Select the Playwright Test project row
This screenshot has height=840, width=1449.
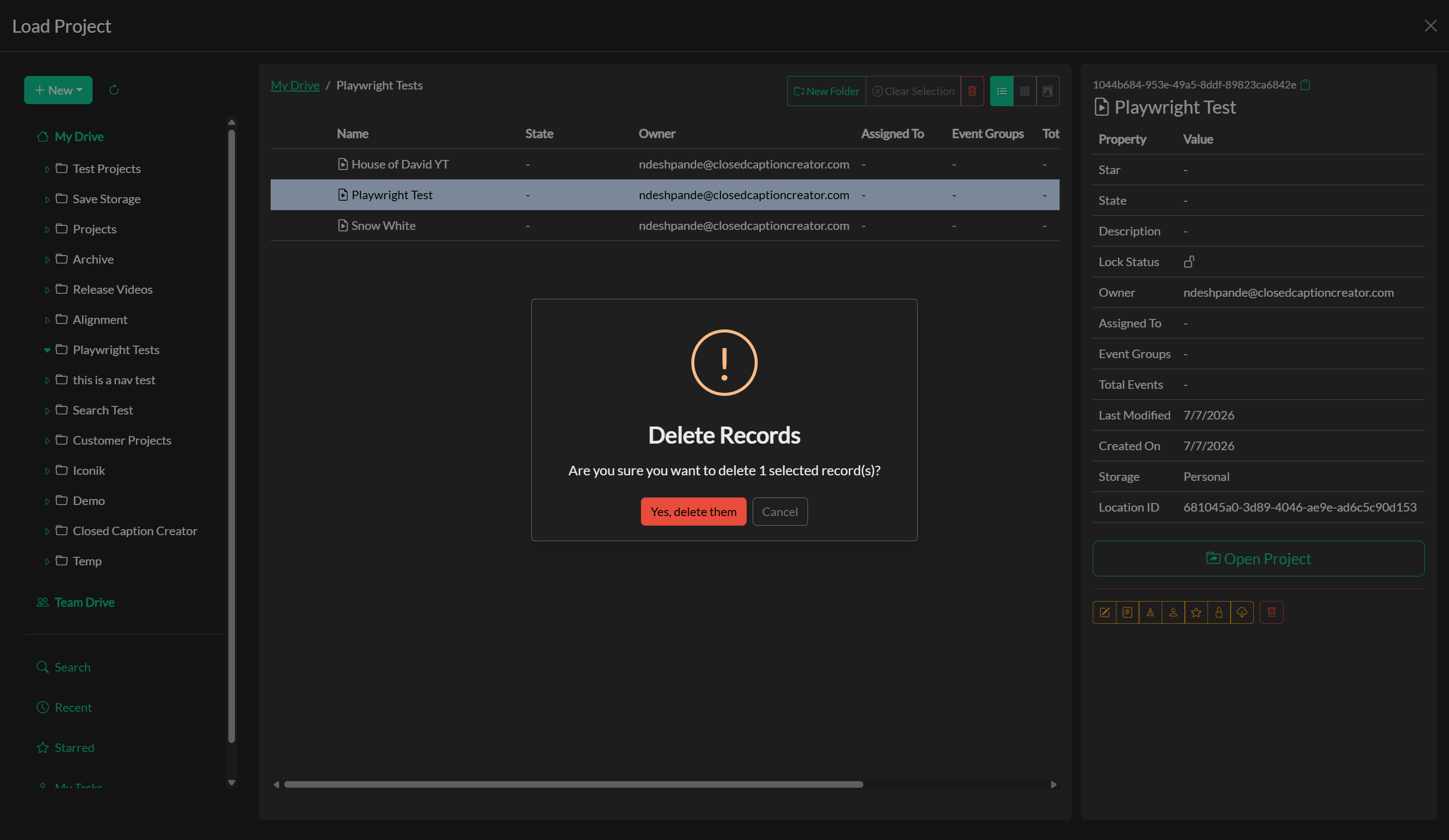coord(665,195)
